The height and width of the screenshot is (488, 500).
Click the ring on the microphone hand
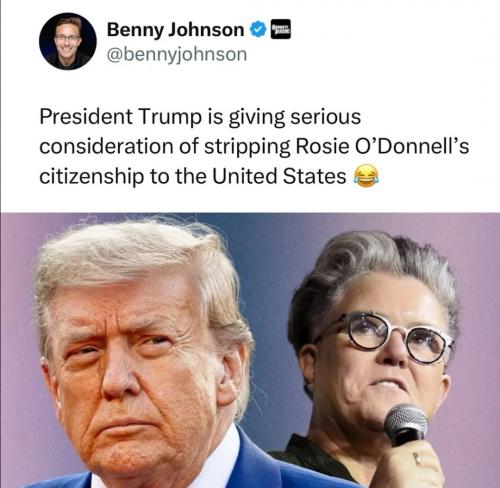click(417, 459)
